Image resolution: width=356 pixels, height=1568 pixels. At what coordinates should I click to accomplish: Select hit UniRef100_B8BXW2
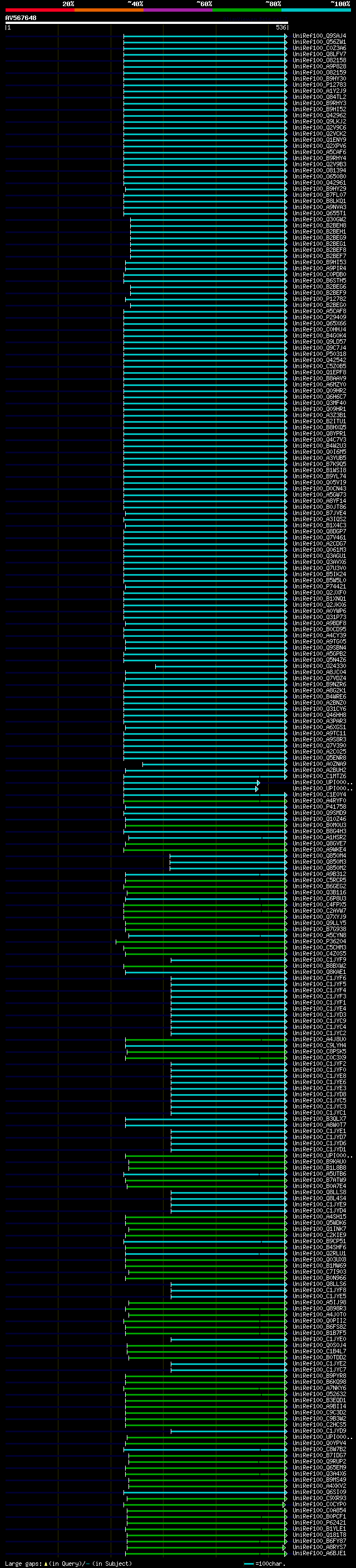tap(319, 966)
